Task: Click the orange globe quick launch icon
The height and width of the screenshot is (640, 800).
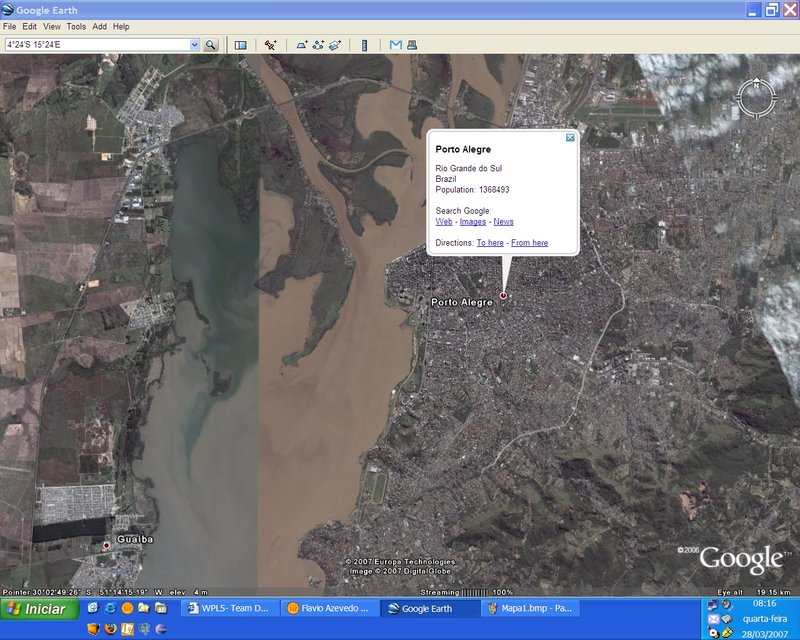Action: click(127, 608)
